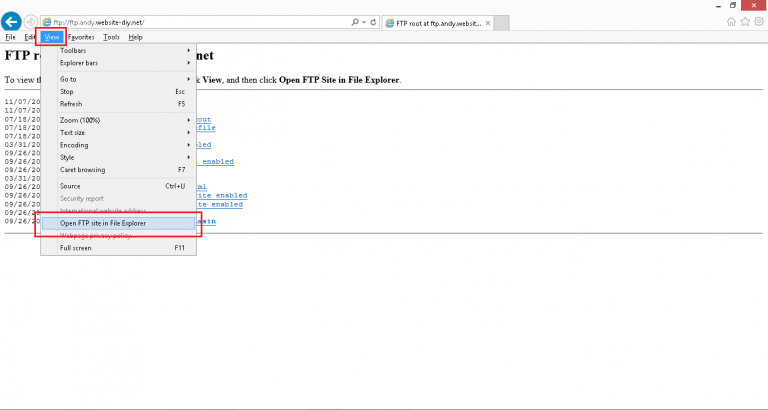Open the new blank tab button

[502, 23]
